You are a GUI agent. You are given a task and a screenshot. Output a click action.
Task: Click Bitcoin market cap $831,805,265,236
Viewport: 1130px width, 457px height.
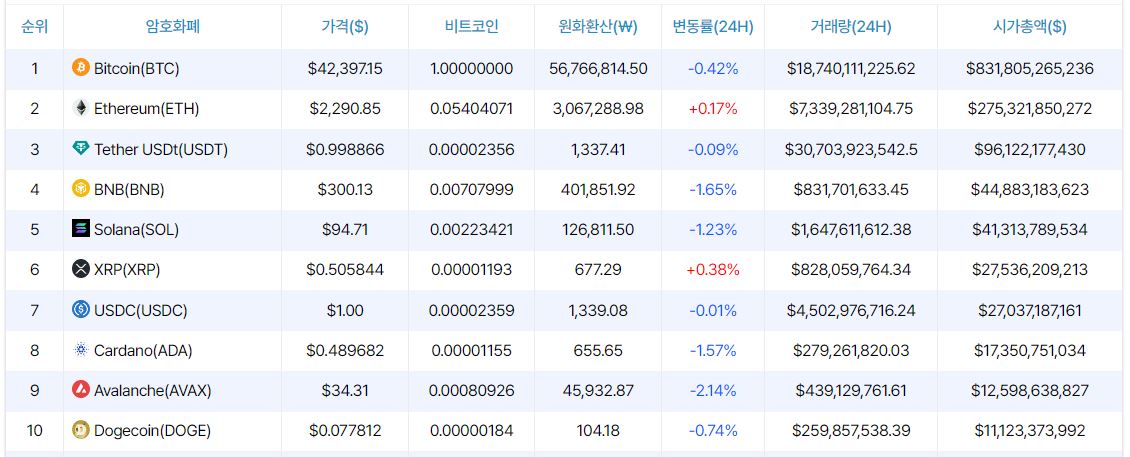[x=1030, y=68]
